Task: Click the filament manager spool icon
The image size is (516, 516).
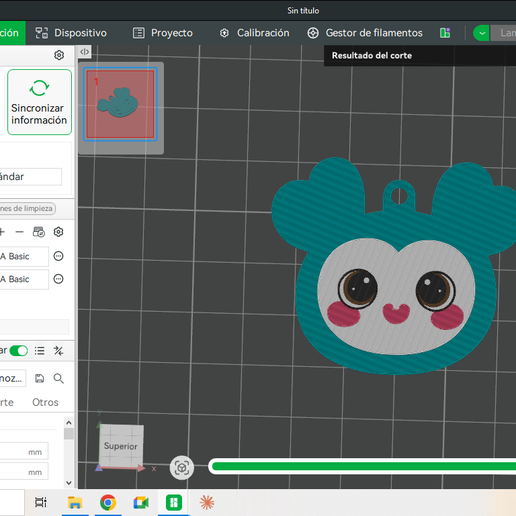Action: pos(313,33)
